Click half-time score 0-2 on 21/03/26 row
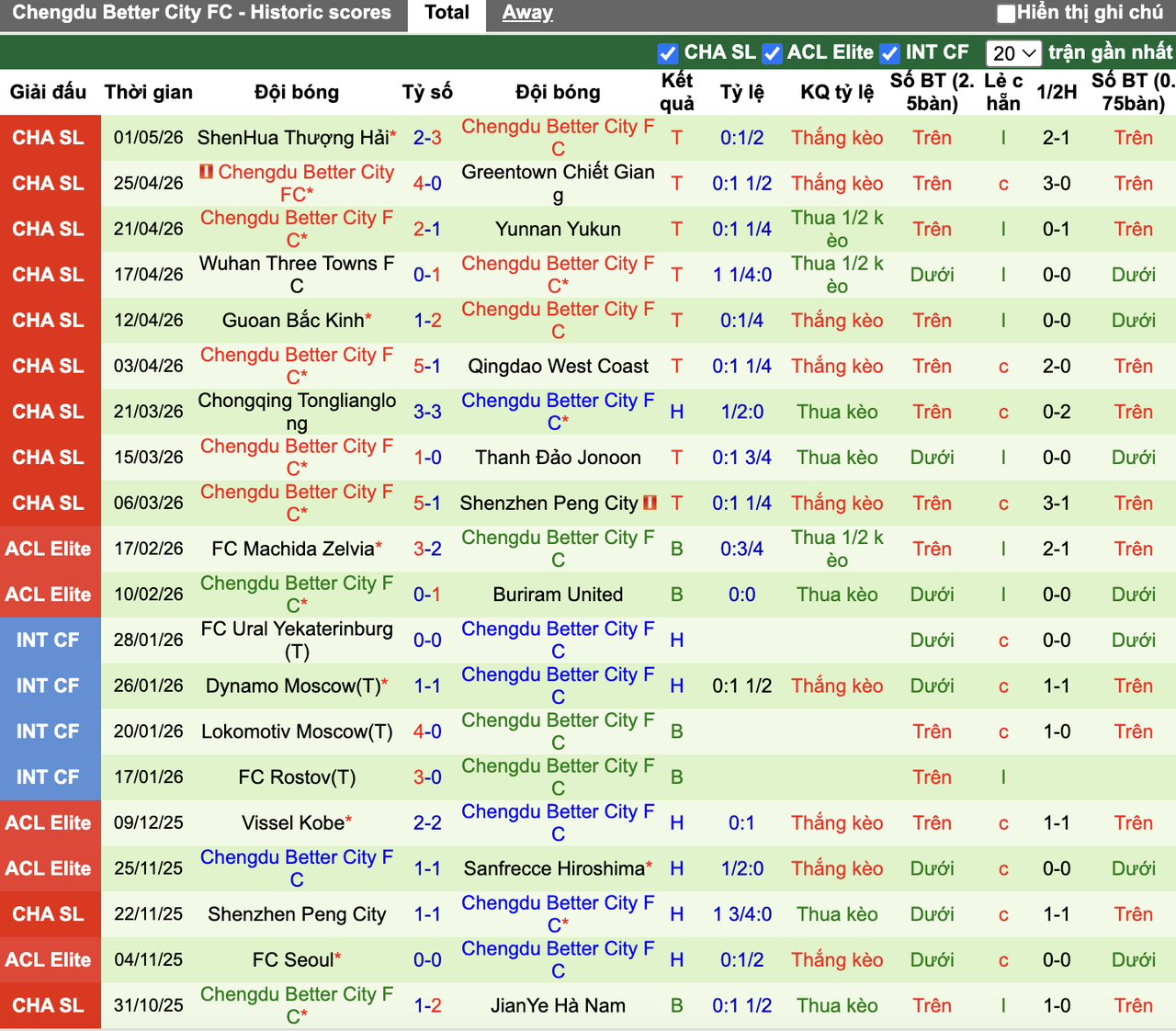This screenshot has height=1031, width=1176. pyautogui.click(x=1057, y=412)
